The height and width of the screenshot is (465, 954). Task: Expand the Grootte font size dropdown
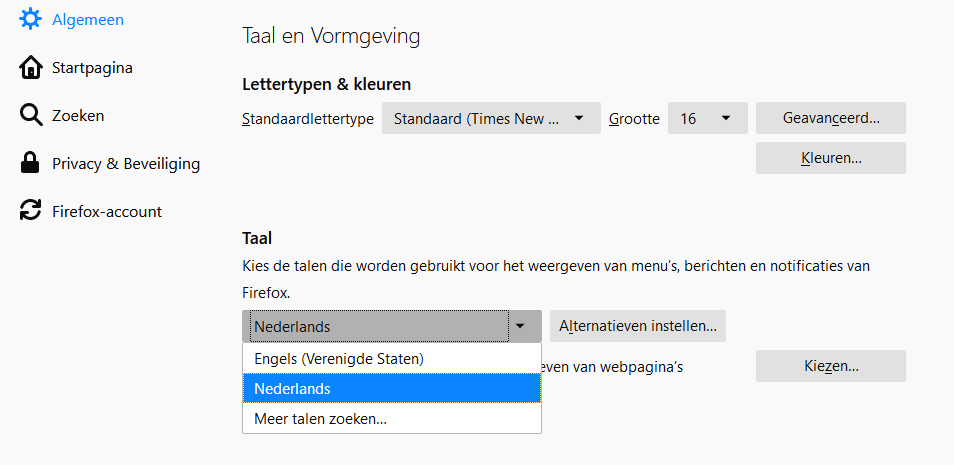pyautogui.click(x=707, y=118)
